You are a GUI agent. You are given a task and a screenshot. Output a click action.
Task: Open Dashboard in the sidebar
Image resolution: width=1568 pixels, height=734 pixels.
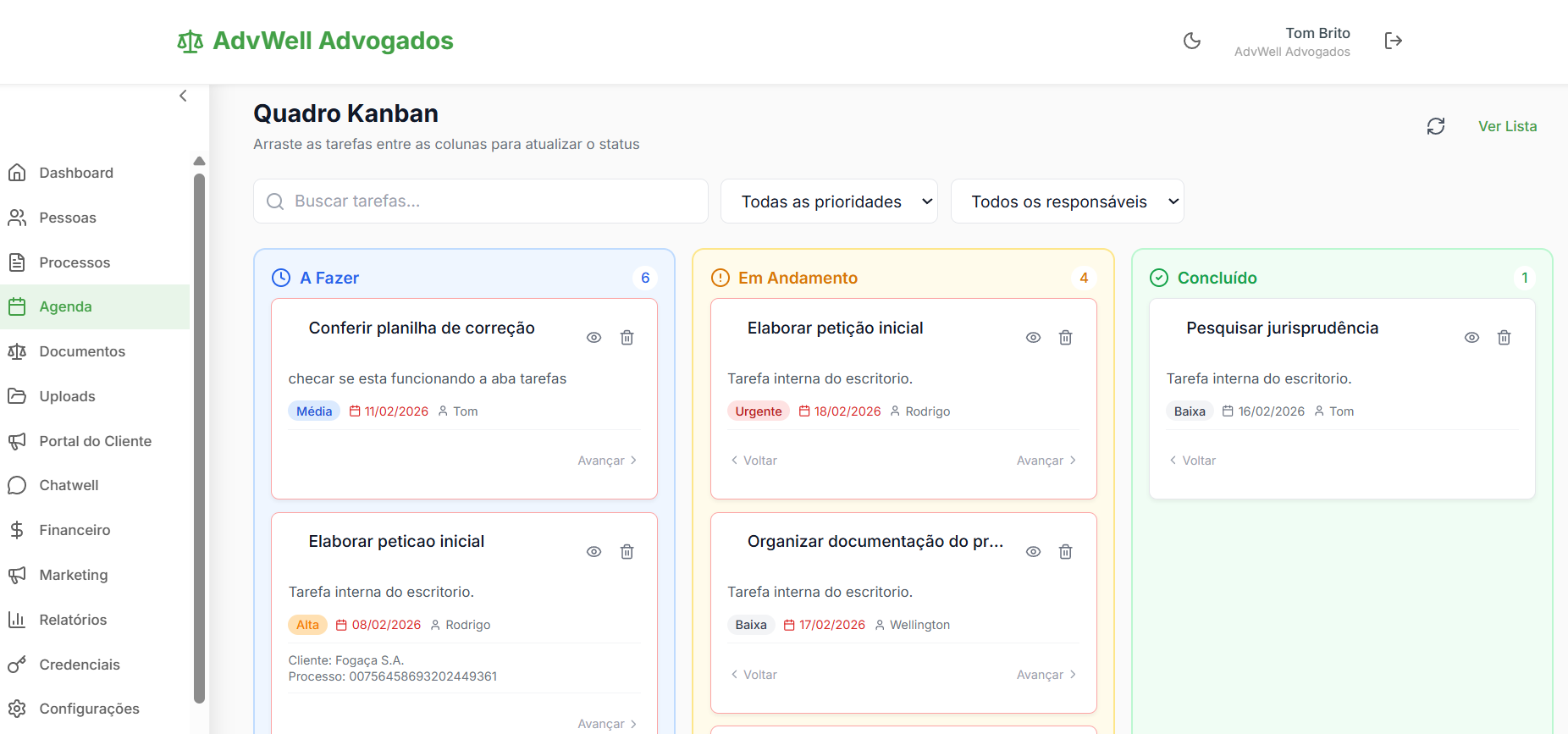point(95,173)
